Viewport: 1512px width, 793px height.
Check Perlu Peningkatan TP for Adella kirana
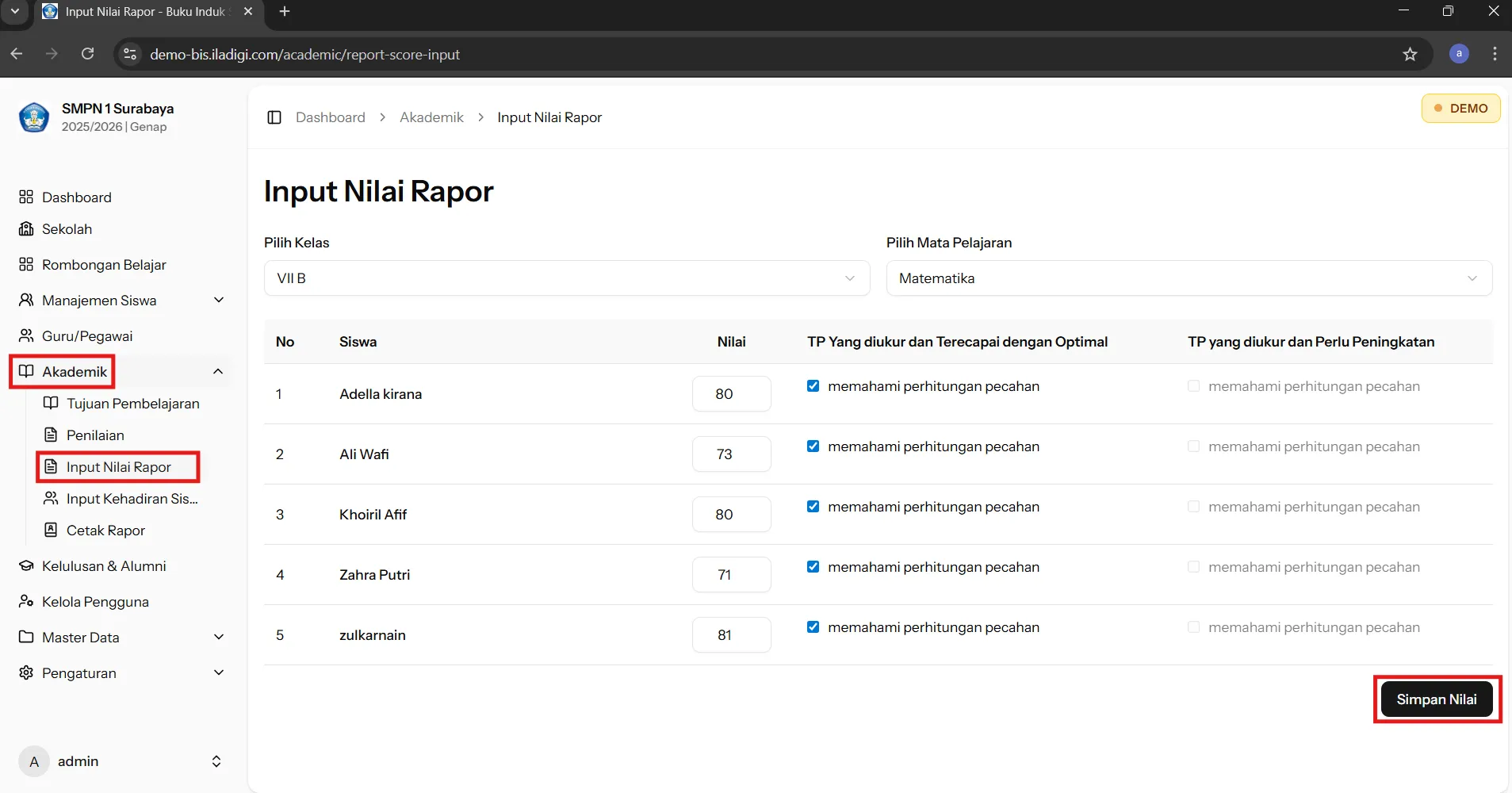[x=1193, y=386]
